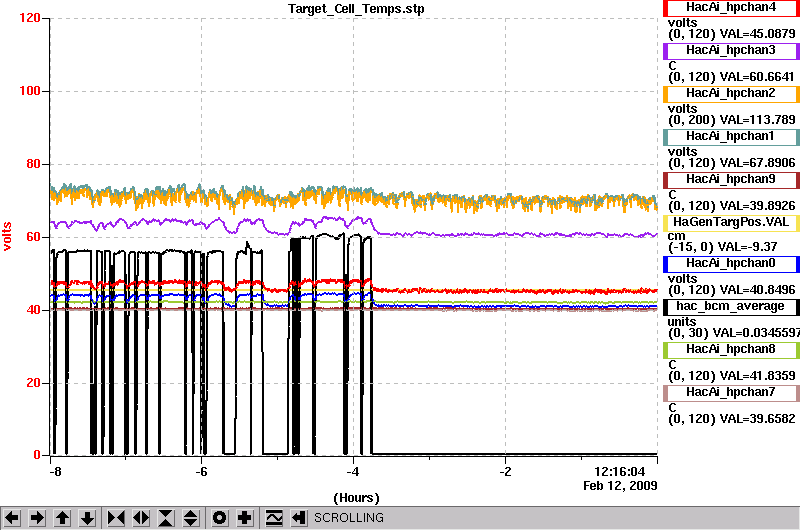Click the -2 hours x-axis tick label
This screenshot has width=800, height=530.
pyautogui.click(x=505, y=472)
